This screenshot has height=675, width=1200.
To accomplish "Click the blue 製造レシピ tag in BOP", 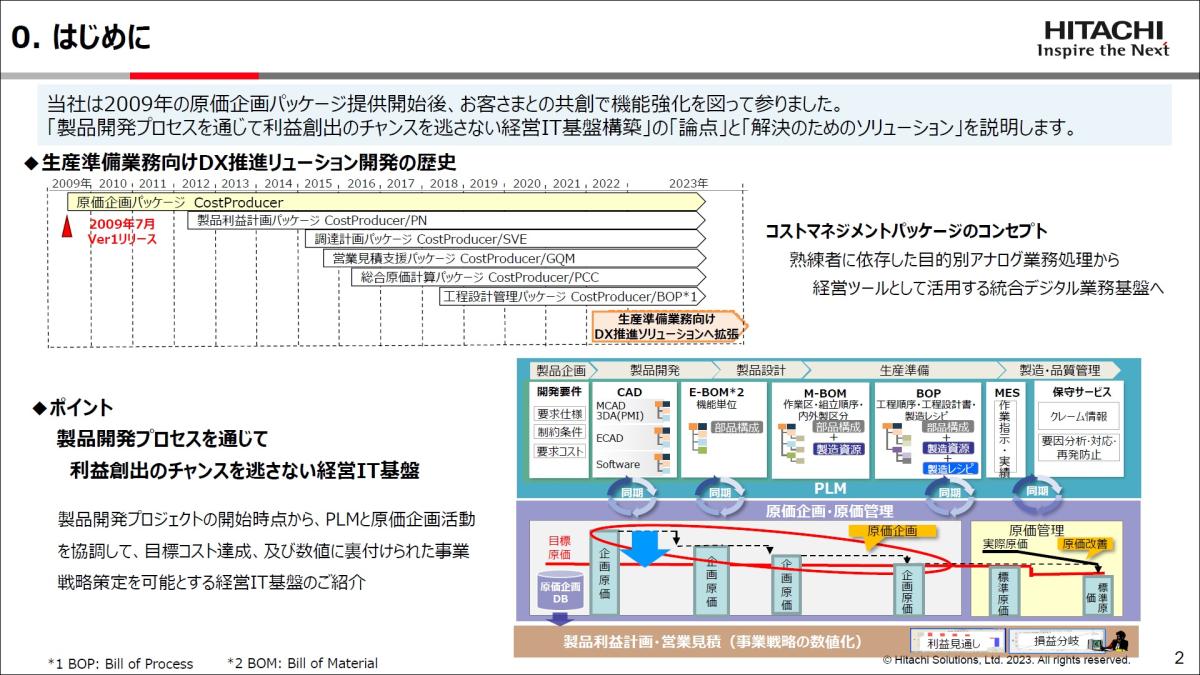I will point(949,468).
